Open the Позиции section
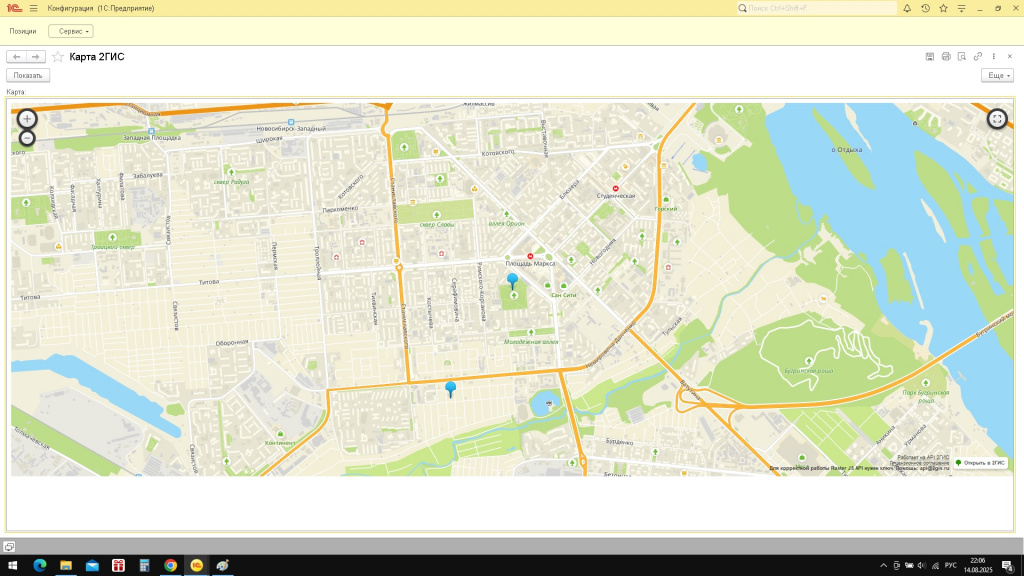The width and height of the screenshot is (1024, 576). pos(23,31)
